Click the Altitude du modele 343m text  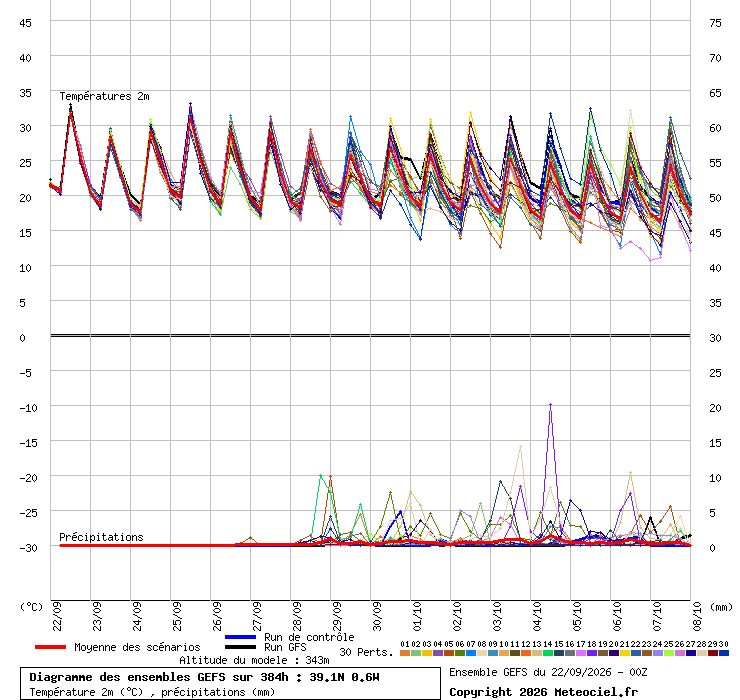[254, 660]
